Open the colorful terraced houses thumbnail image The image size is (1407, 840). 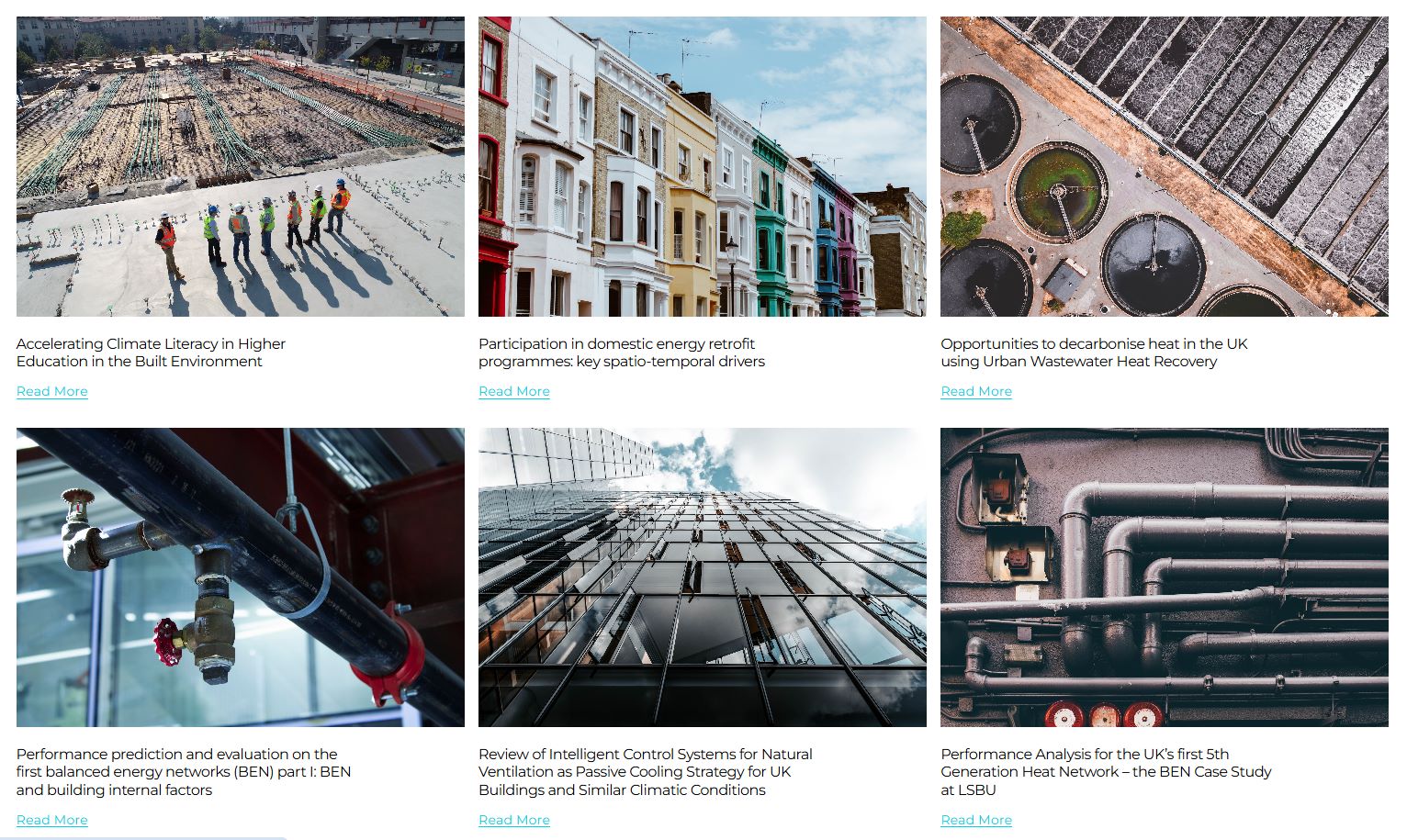(703, 166)
